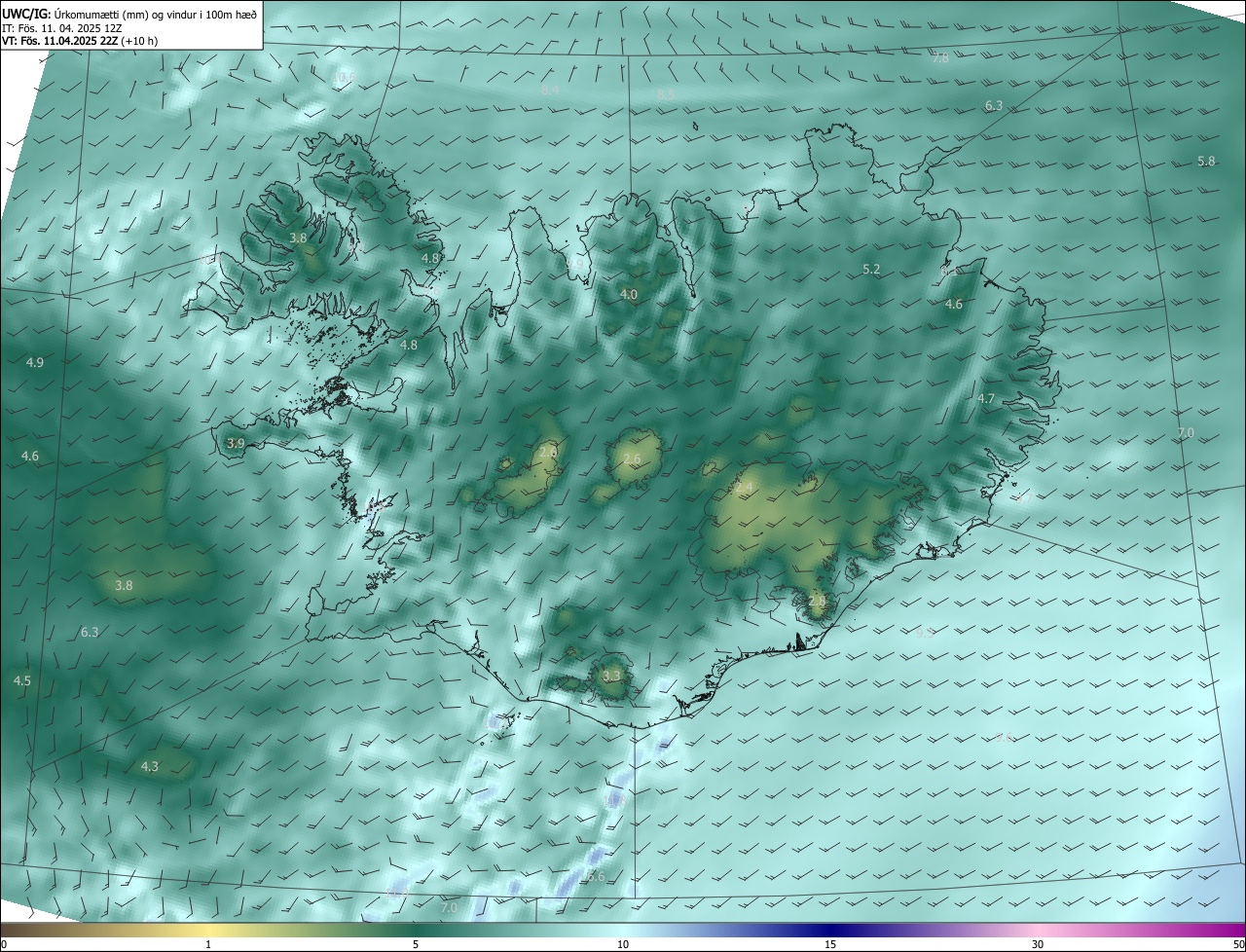Screen dimensions: 1246x952
Task: Click the 8.5 value label on the map
Action: click(666, 94)
